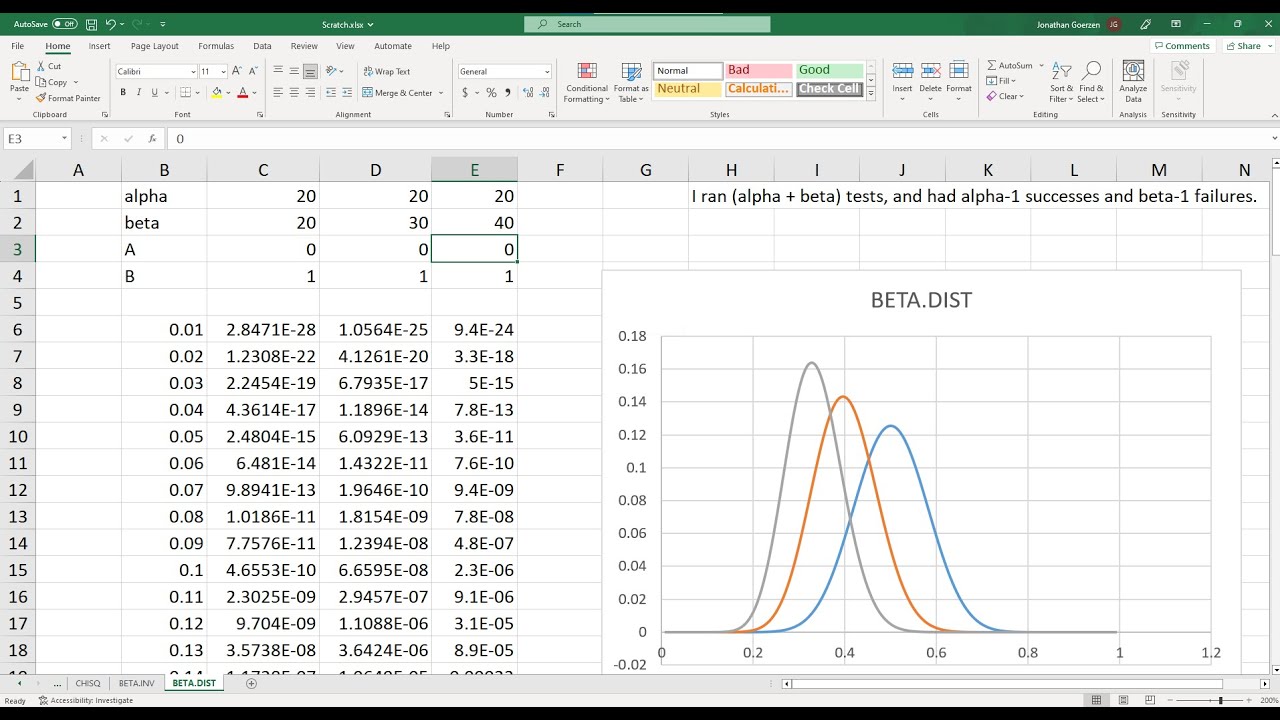Click the Share button
The height and width of the screenshot is (720, 1280).
(x=1243, y=46)
